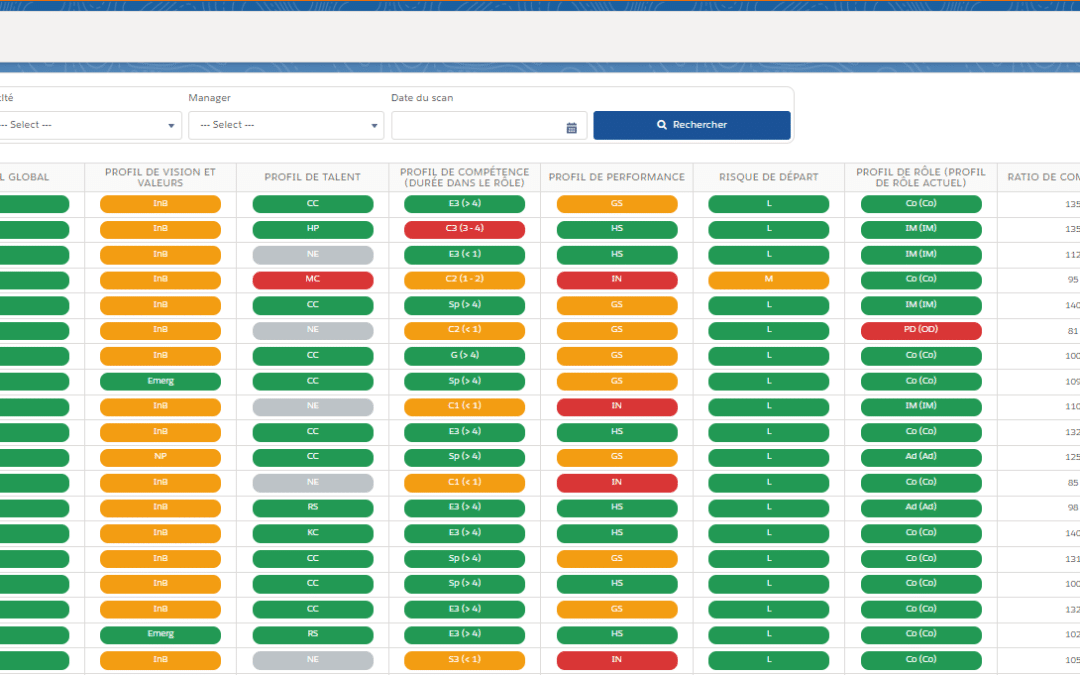Open the Manager select dropdown

[286, 125]
